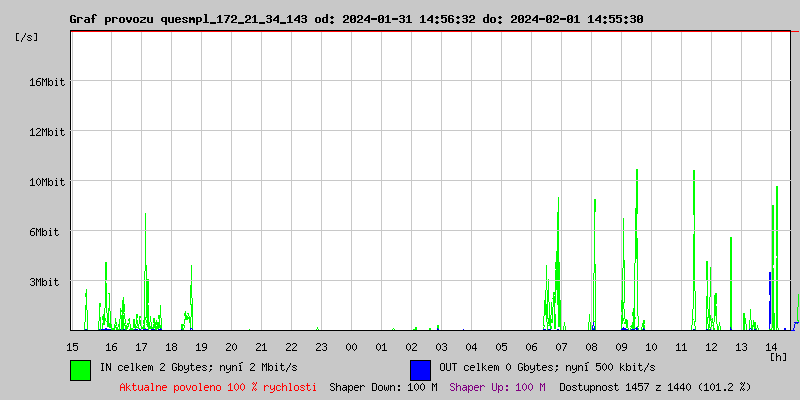Select hour 23 on the time axis
This screenshot has height=400, width=800.
click(x=321, y=347)
